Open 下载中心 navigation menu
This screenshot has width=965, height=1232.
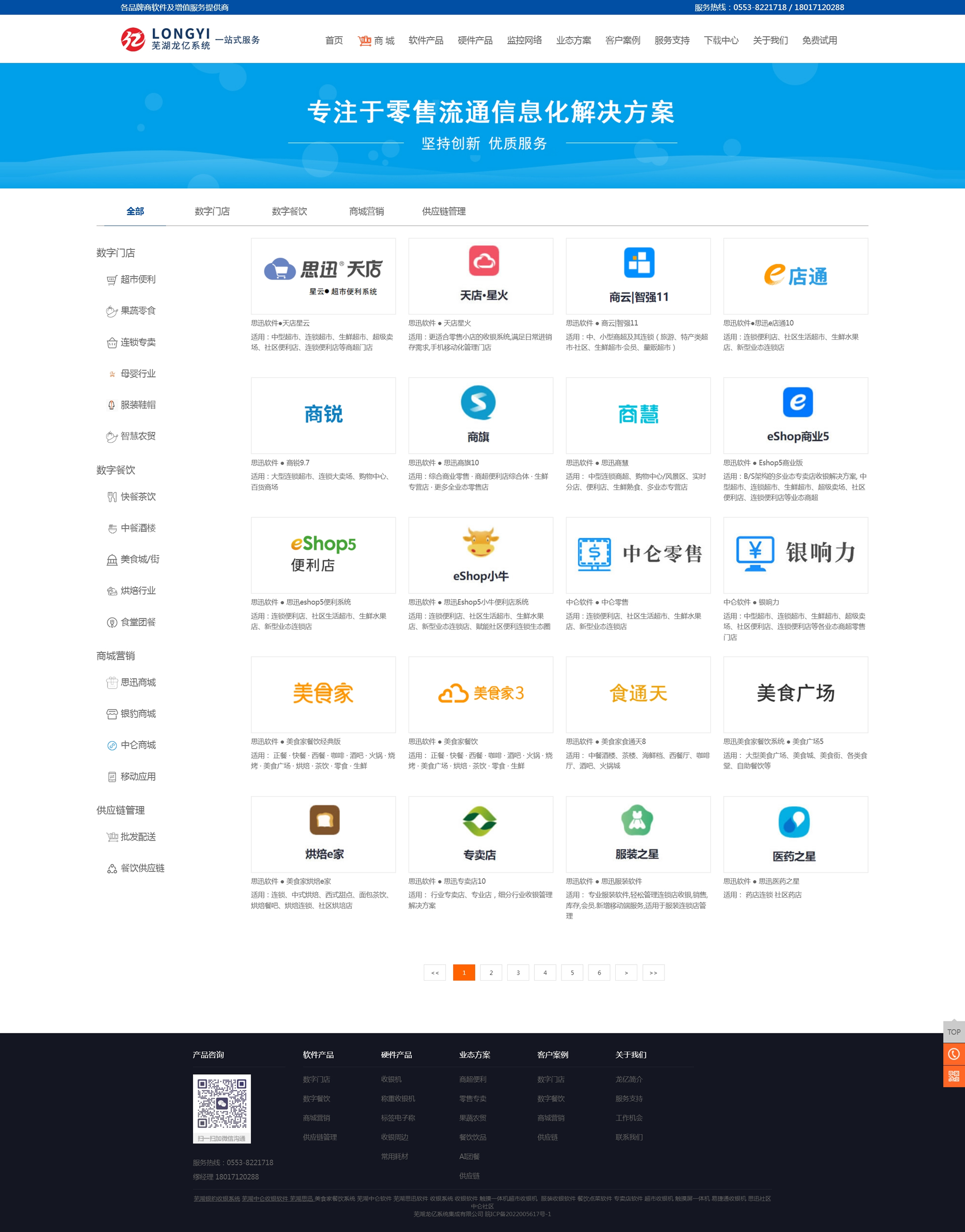pos(721,41)
